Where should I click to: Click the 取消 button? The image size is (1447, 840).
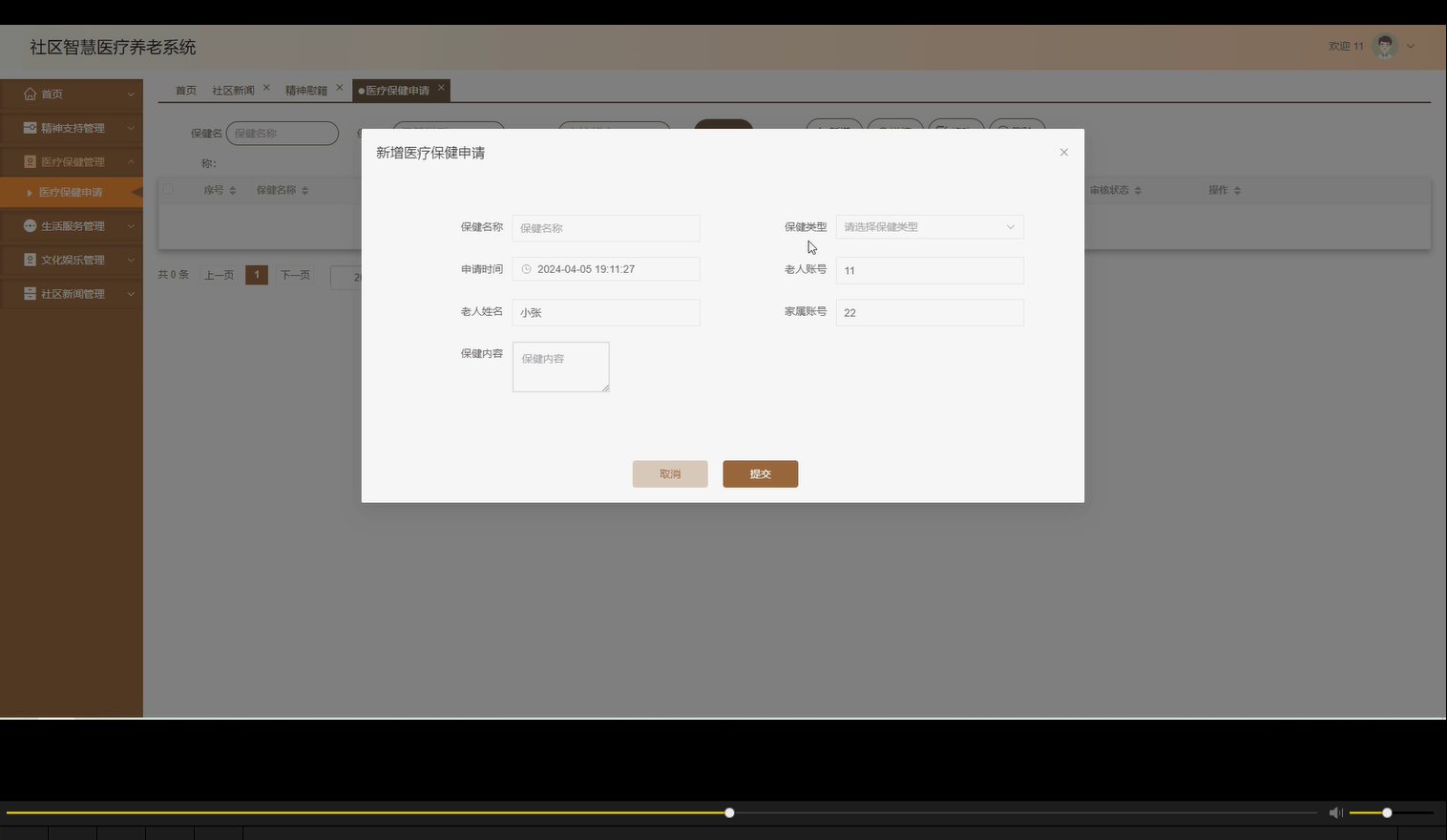670,474
